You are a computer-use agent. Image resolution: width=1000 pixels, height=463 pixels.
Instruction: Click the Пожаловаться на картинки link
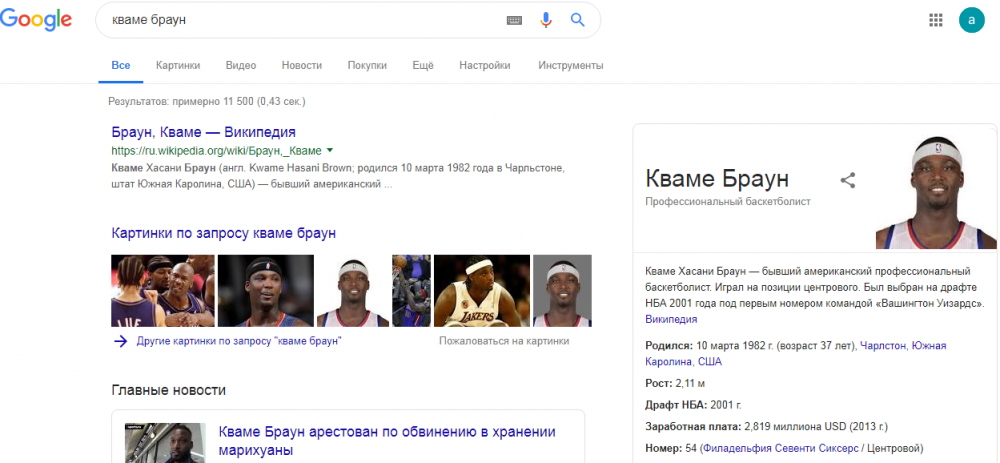click(x=504, y=341)
